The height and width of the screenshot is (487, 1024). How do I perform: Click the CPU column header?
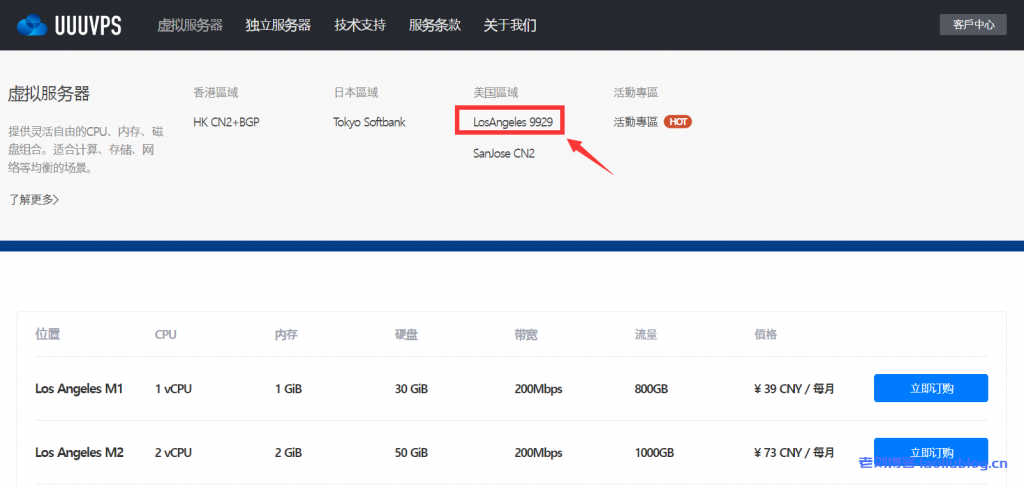point(166,334)
